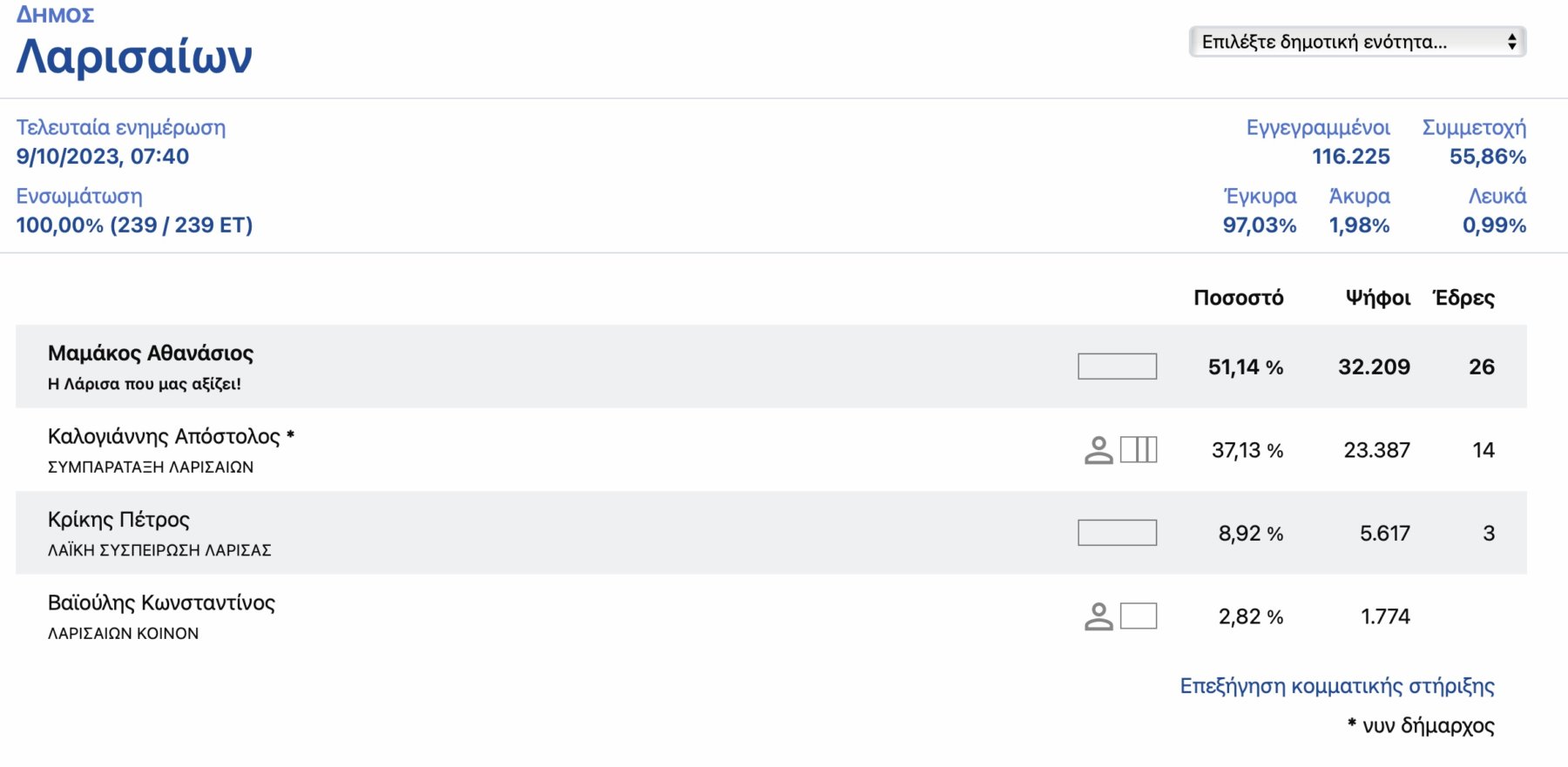This screenshot has height=767, width=1568.
Task: Click the 'Λαρισαίων' municipality title
Action: [x=134, y=57]
